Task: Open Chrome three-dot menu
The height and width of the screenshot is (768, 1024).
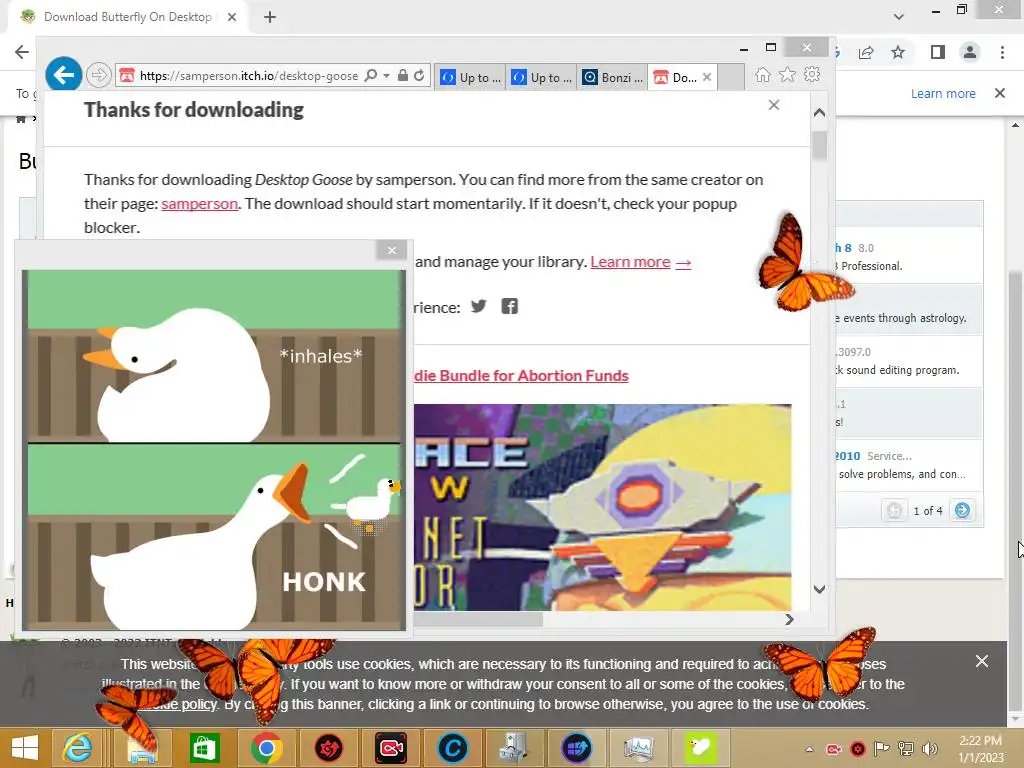Action: [x=1002, y=52]
